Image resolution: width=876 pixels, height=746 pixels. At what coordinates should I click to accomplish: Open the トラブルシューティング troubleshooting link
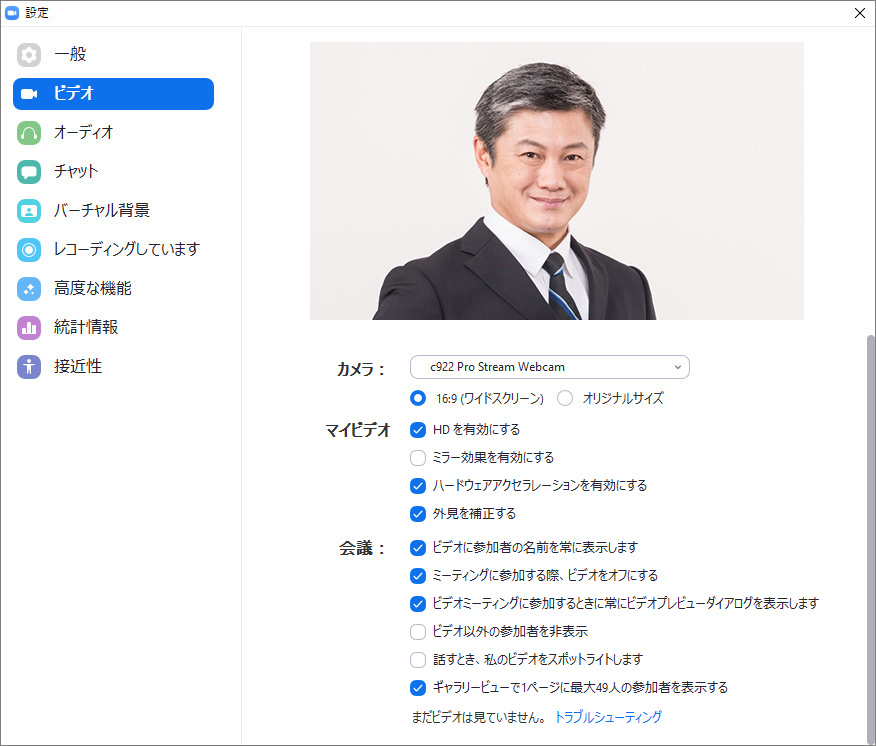click(608, 717)
